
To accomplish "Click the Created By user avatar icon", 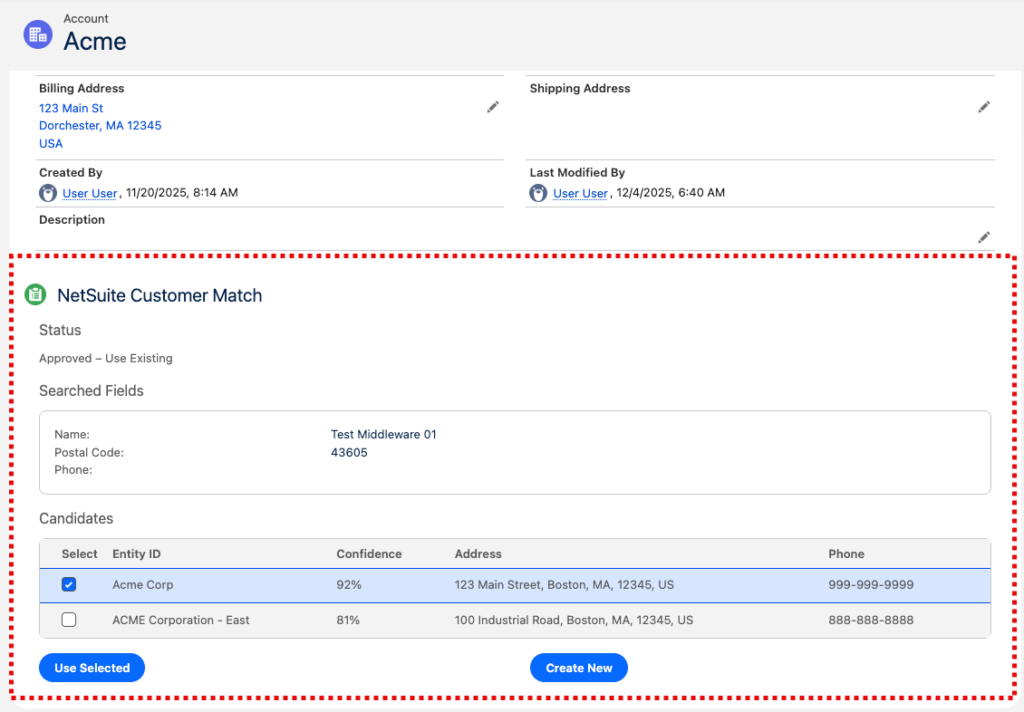I will 47,192.
